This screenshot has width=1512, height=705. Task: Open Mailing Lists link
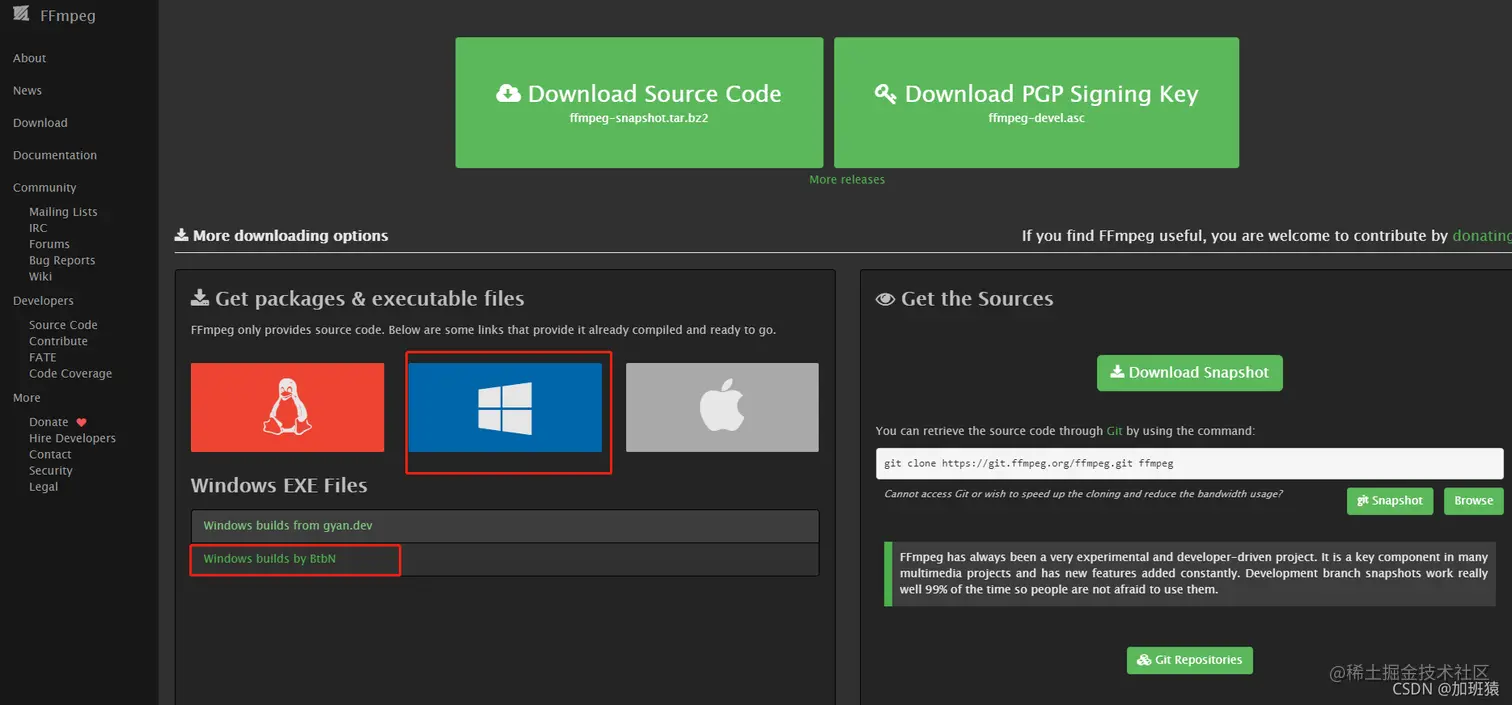[x=63, y=212]
